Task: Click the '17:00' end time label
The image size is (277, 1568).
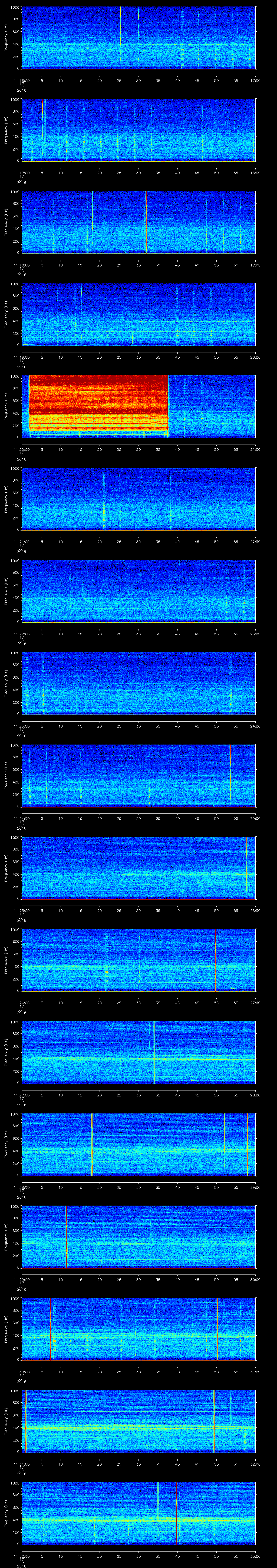Action: (255, 80)
